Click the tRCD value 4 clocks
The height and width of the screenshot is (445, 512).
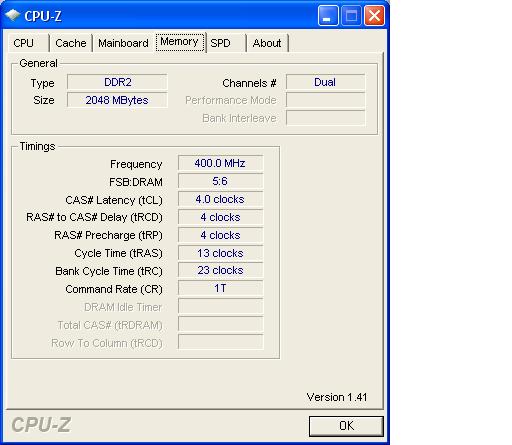coord(220,217)
